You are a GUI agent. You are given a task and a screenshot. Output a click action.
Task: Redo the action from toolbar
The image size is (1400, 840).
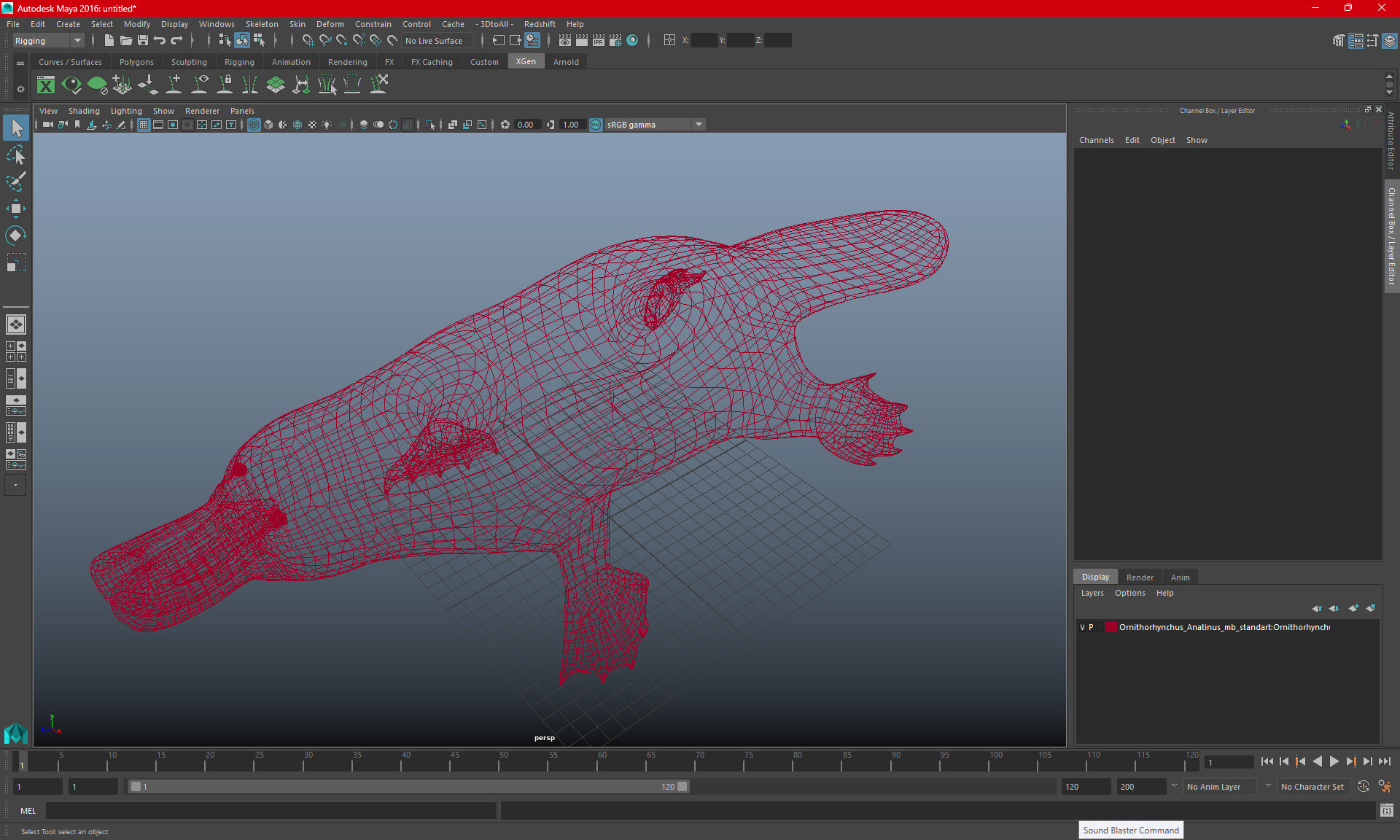pyautogui.click(x=176, y=41)
